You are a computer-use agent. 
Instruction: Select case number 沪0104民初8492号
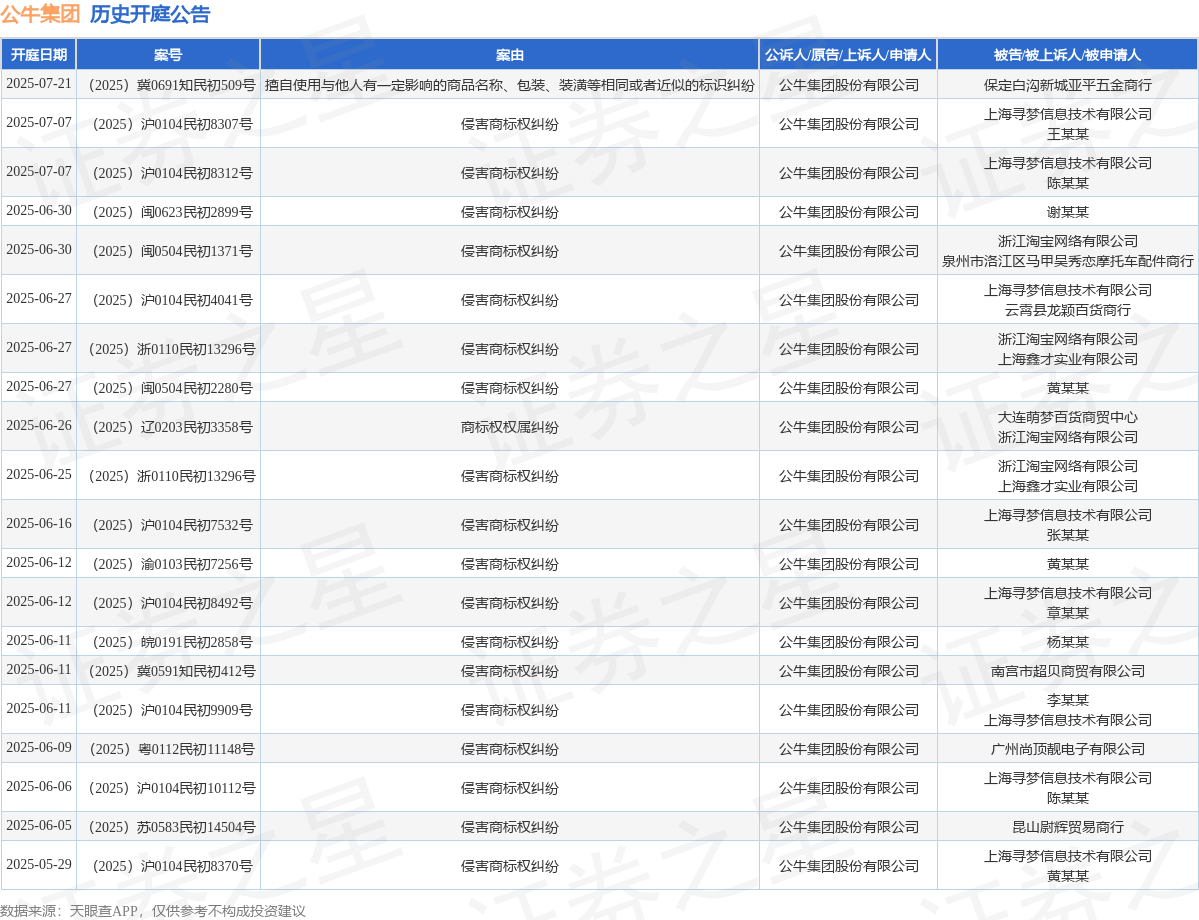[x=168, y=603]
